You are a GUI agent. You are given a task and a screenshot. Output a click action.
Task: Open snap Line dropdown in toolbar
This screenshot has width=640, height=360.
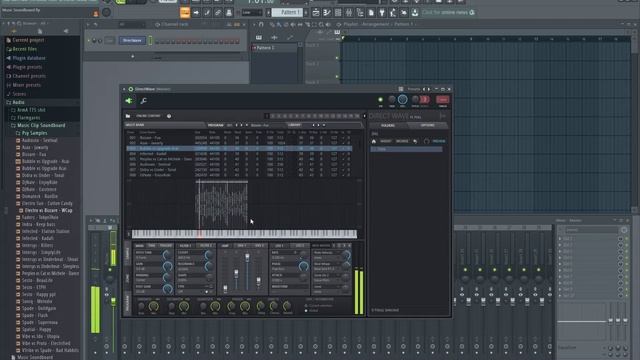(x=252, y=13)
